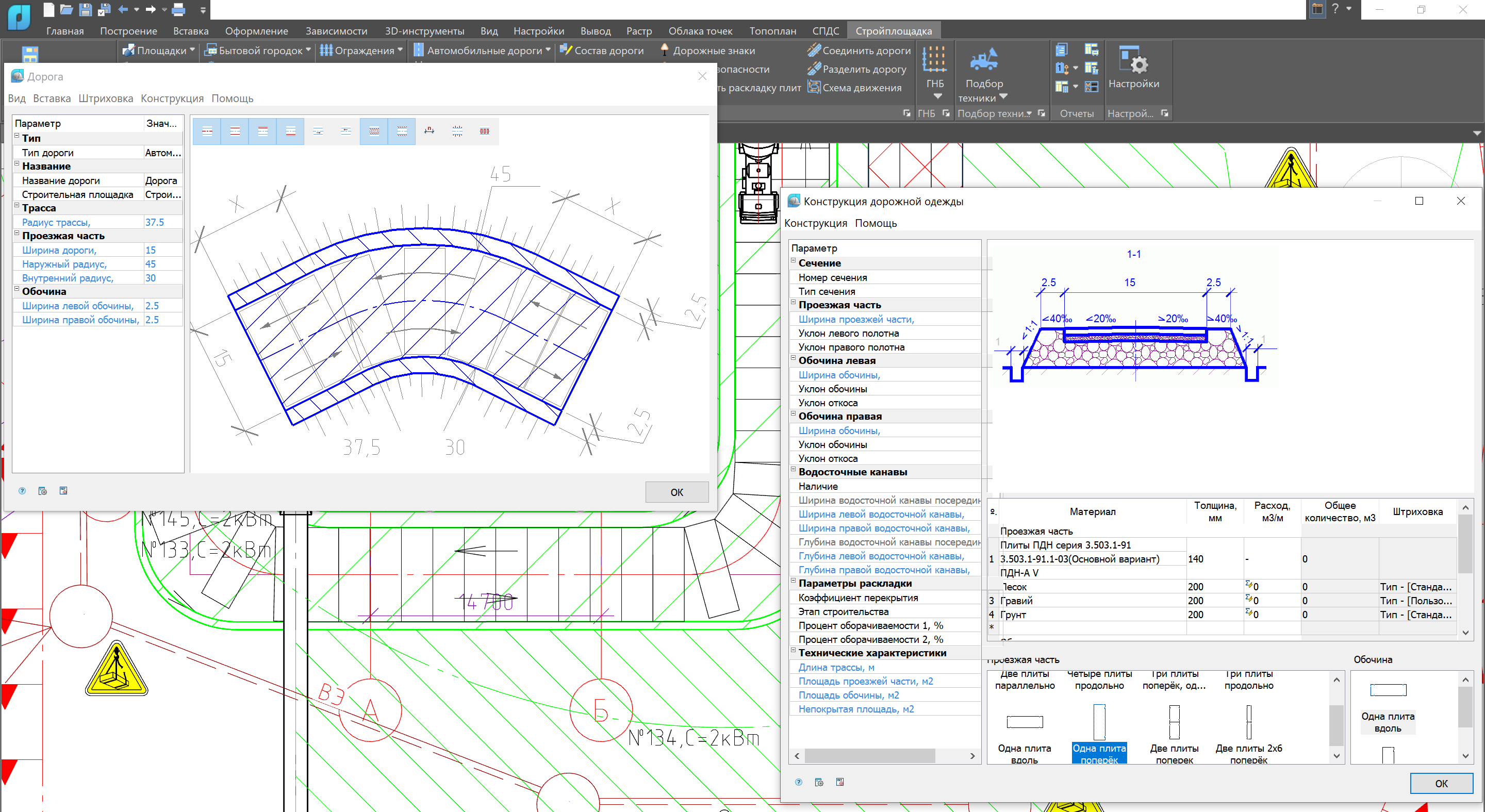
Task: Click the ГНБ tool icon
Action: click(x=934, y=59)
